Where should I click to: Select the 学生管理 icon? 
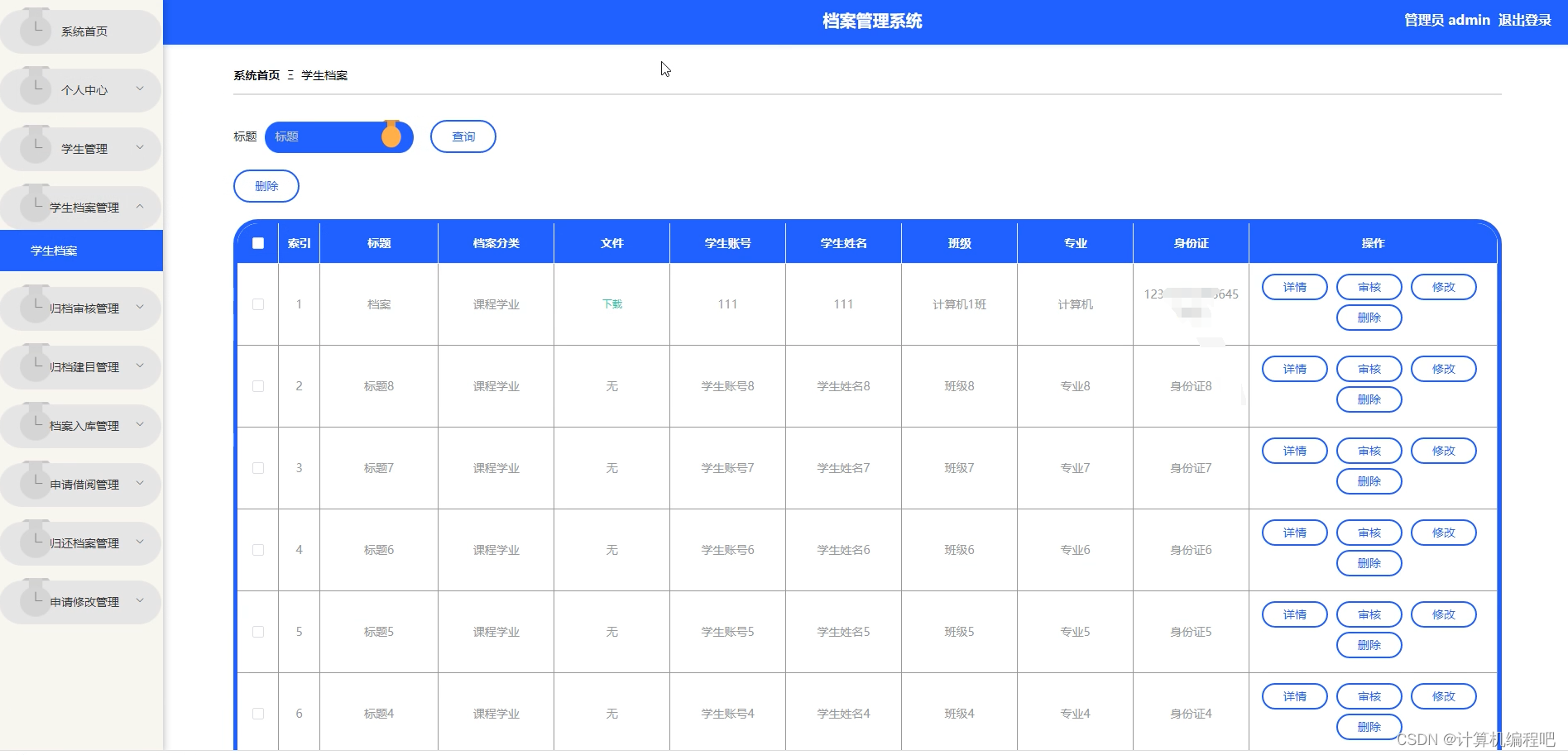(35, 148)
